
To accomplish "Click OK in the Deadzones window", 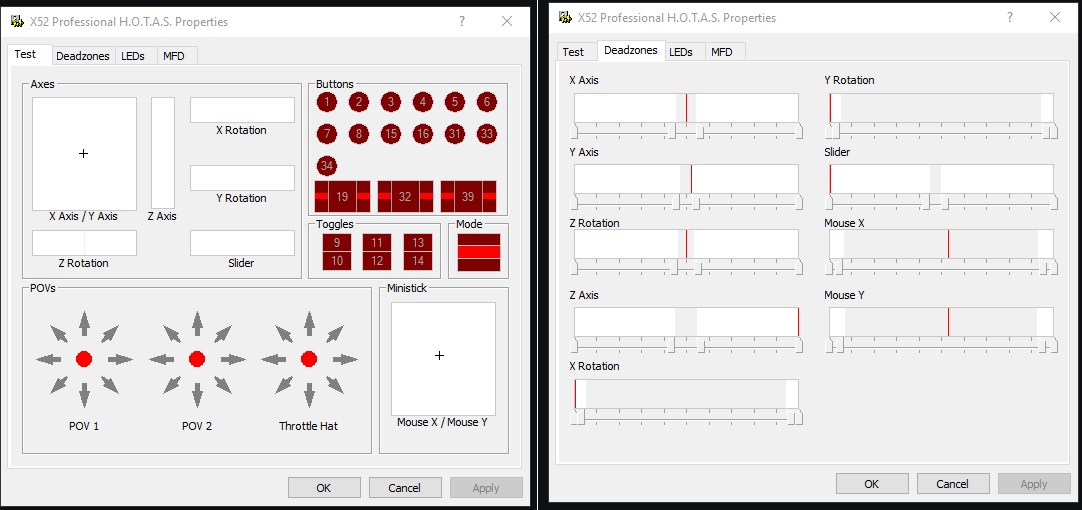I will pyautogui.click(x=872, y=484).
